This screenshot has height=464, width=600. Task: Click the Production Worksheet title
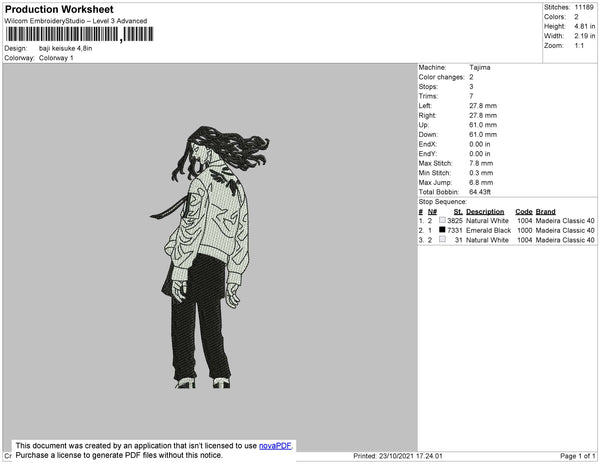click(59, 10)
